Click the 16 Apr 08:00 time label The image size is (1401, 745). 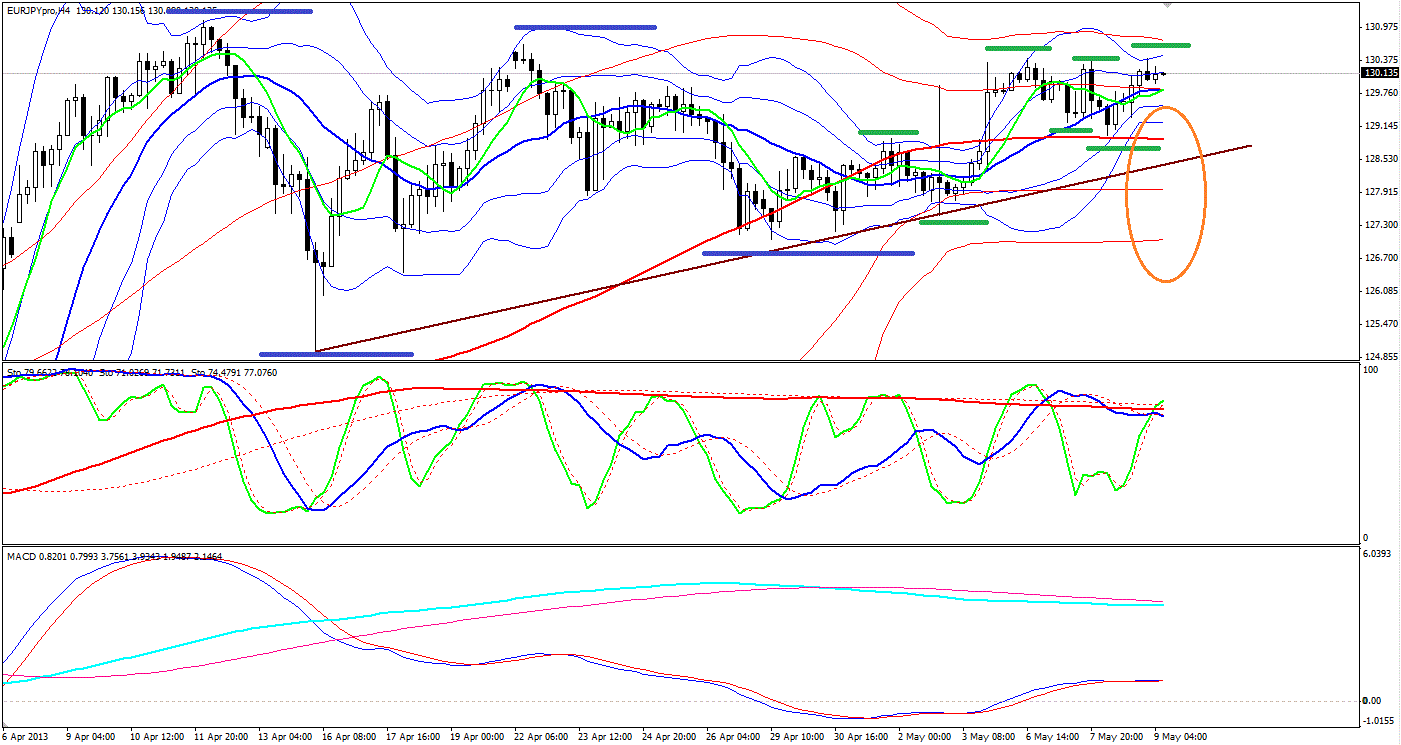[x=349, y=736]
